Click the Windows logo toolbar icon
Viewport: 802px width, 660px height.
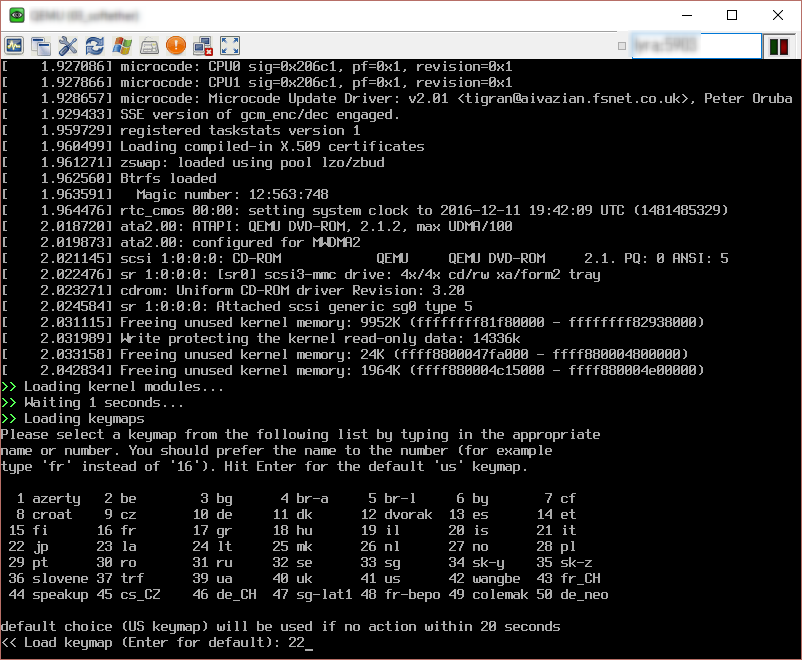(x=122, y=45)
